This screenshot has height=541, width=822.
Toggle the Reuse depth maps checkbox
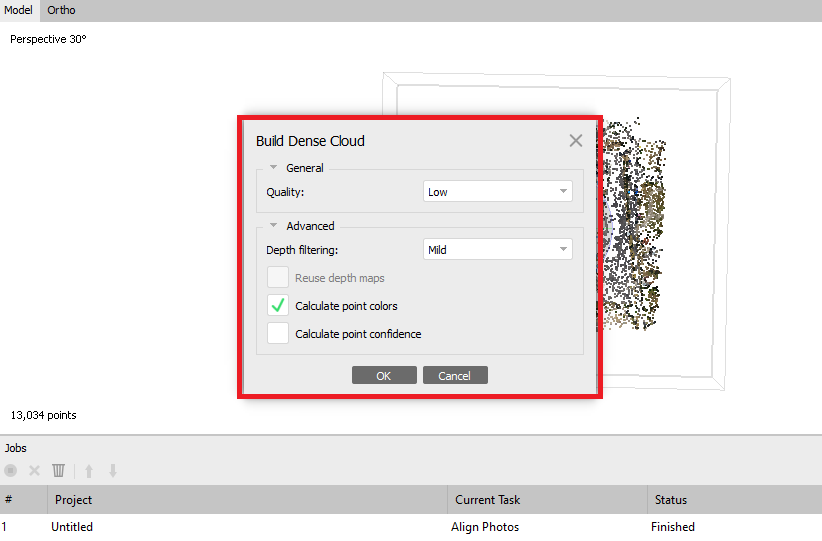coord(278,278)
